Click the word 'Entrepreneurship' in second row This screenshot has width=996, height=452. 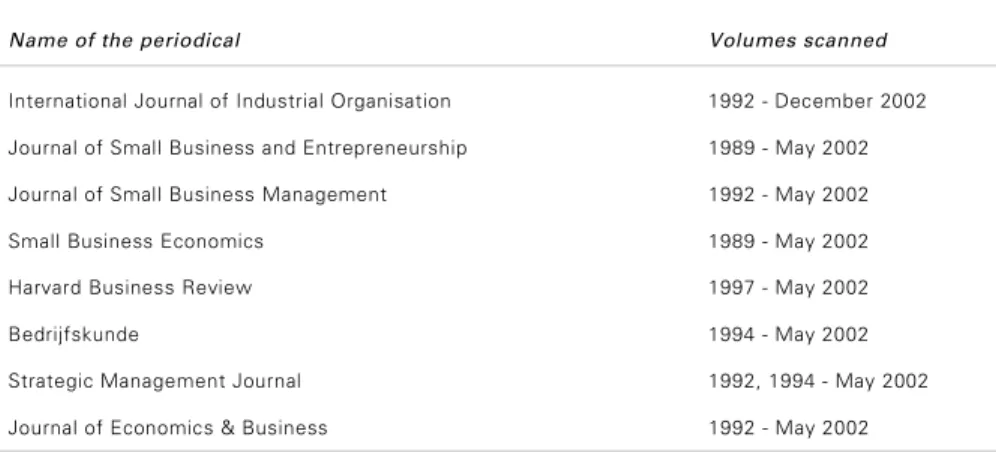pos(385,148)
